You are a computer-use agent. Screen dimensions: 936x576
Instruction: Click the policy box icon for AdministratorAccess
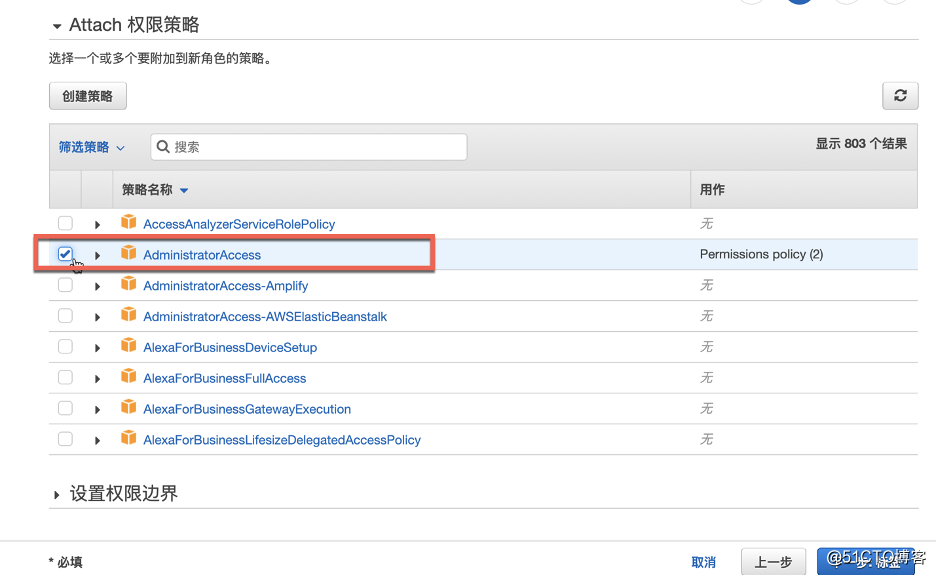pos(128,252)
